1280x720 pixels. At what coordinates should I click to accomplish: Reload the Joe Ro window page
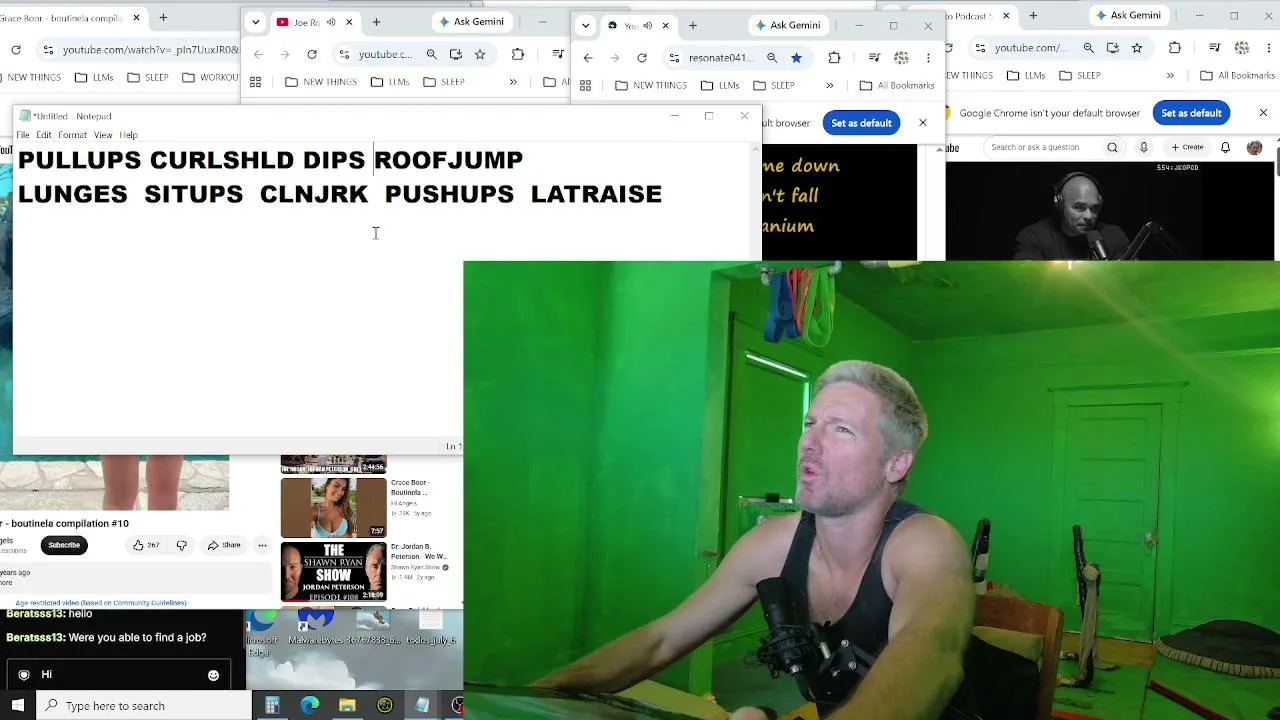click(x=312, y=55)
